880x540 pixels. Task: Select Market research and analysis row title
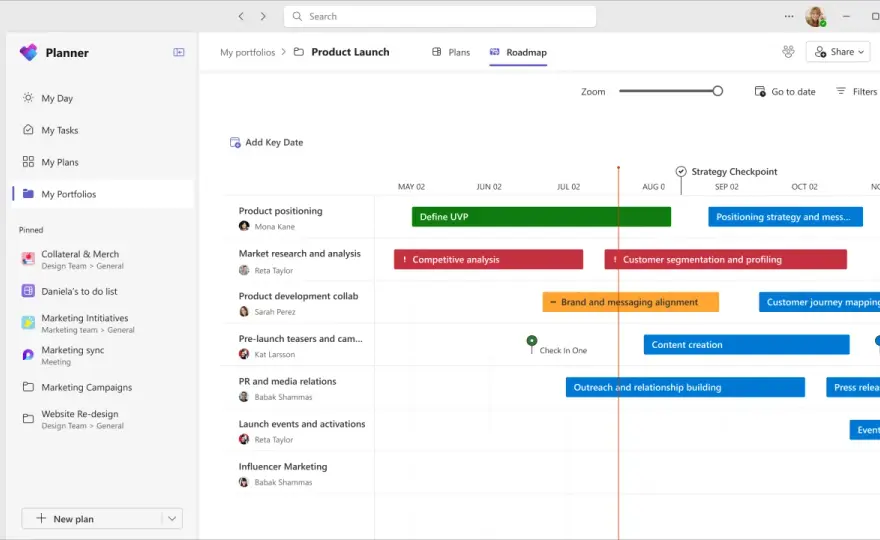pyautogui.click(x=300, y=253)
